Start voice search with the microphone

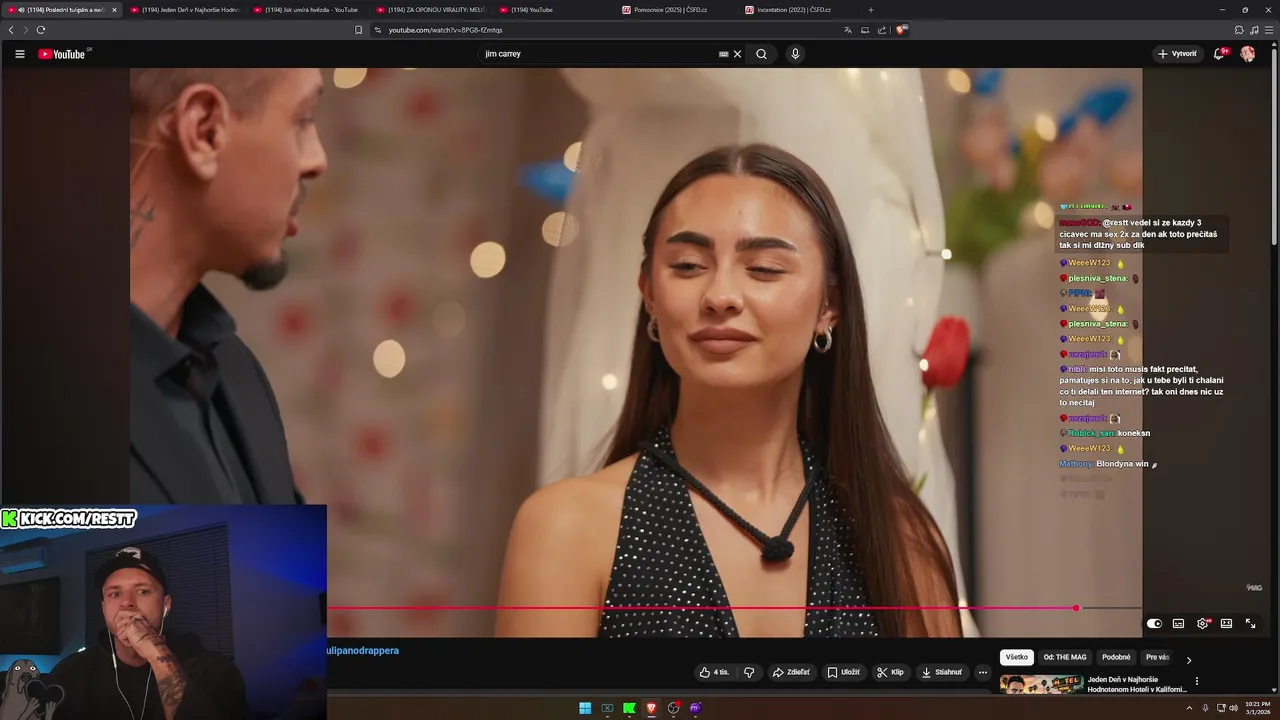[795, 54]
